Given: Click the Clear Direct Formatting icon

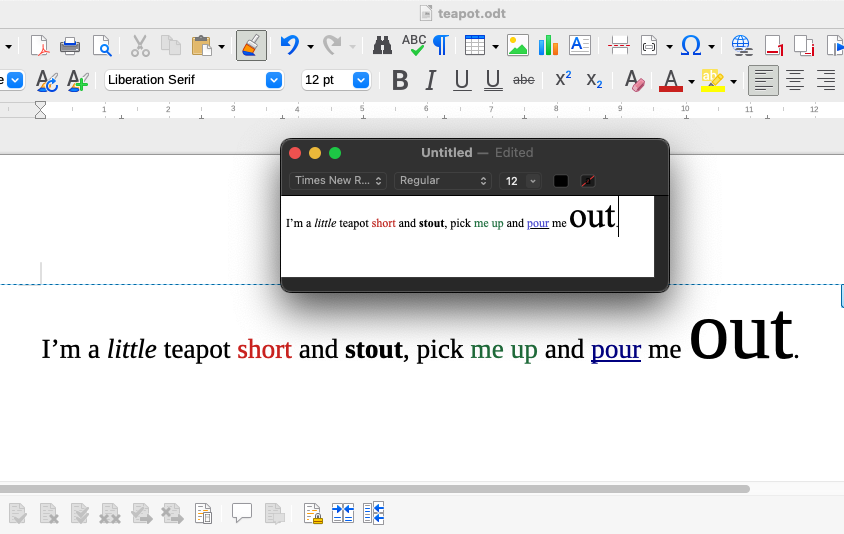Looking at the screenshot, I should (x=633, y=80).
